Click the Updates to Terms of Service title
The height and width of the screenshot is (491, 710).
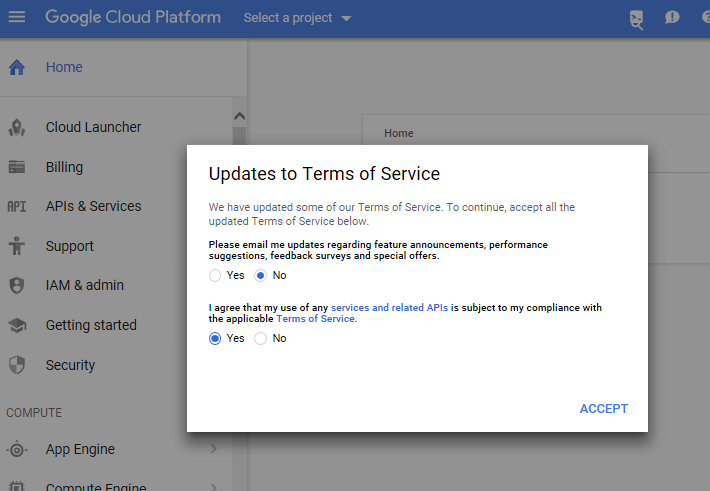(324, 174)
